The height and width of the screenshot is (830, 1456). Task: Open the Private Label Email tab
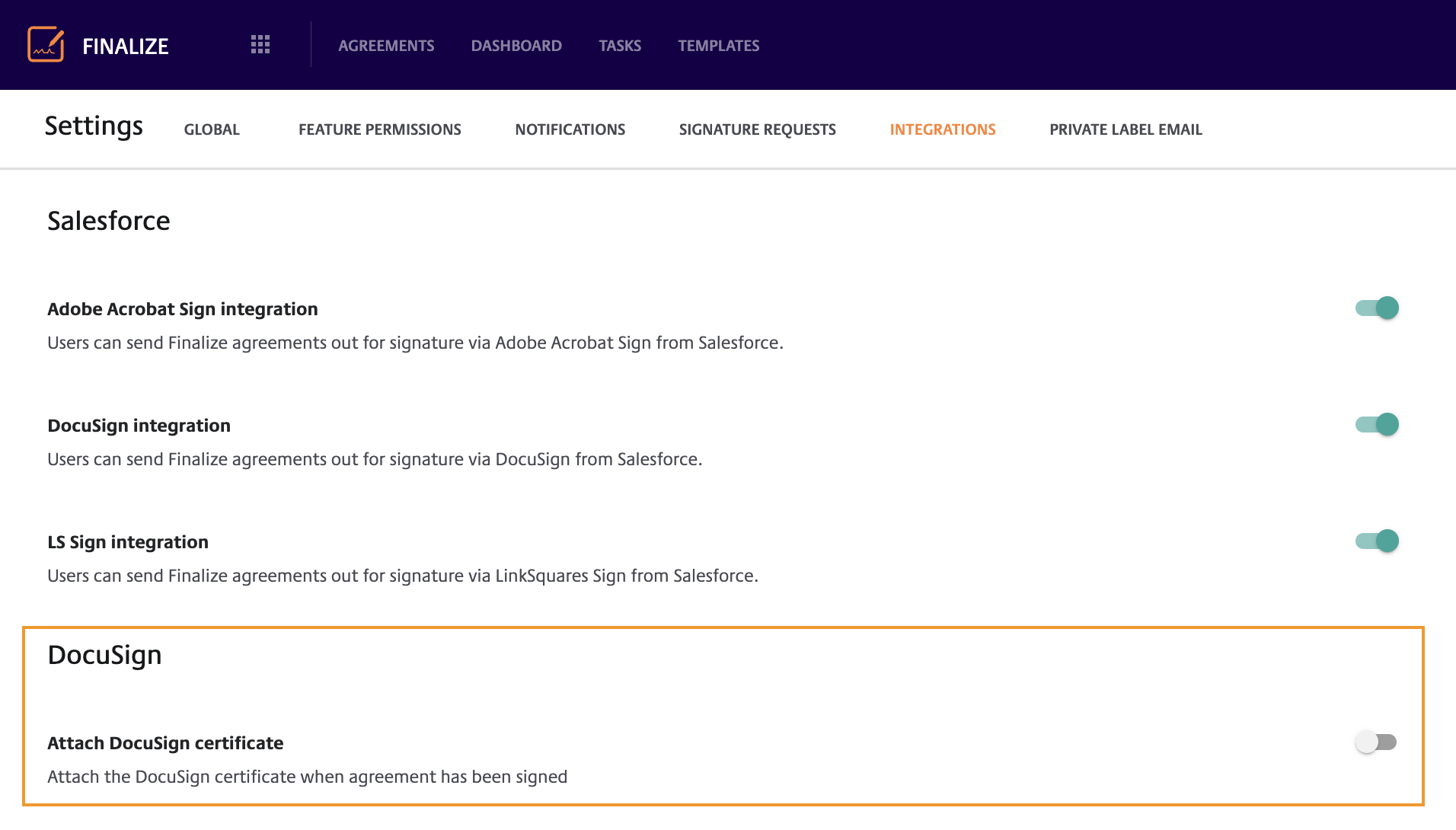click(x=1126, y=129)
